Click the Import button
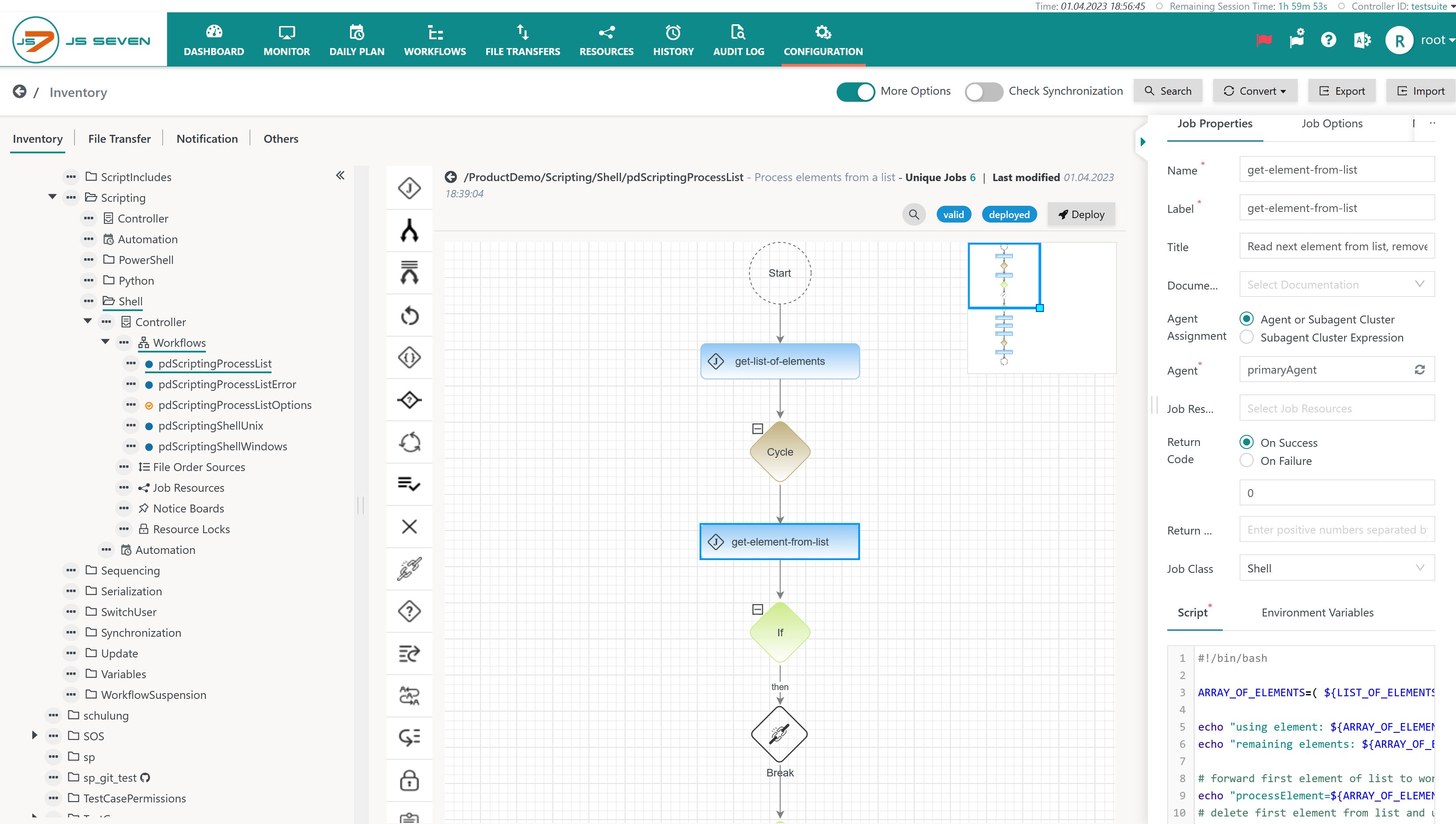Screen dimensions: 1456x824 [1420, 91]
